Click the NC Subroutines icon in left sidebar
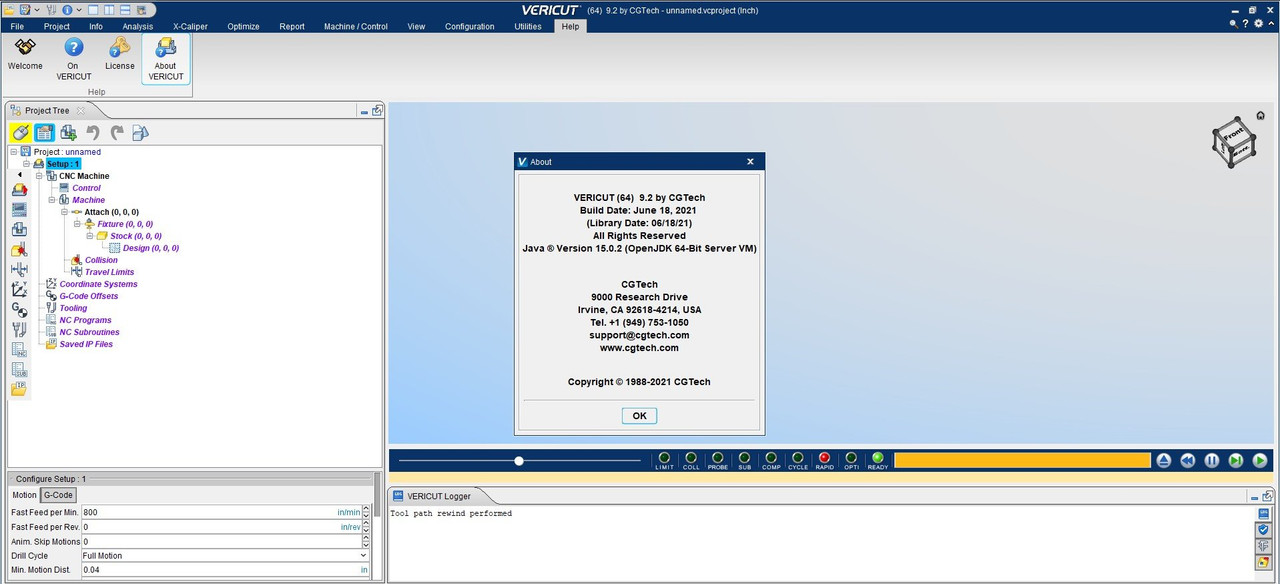The width and height of the screenshot is (1280, 584). coord(19,369)
